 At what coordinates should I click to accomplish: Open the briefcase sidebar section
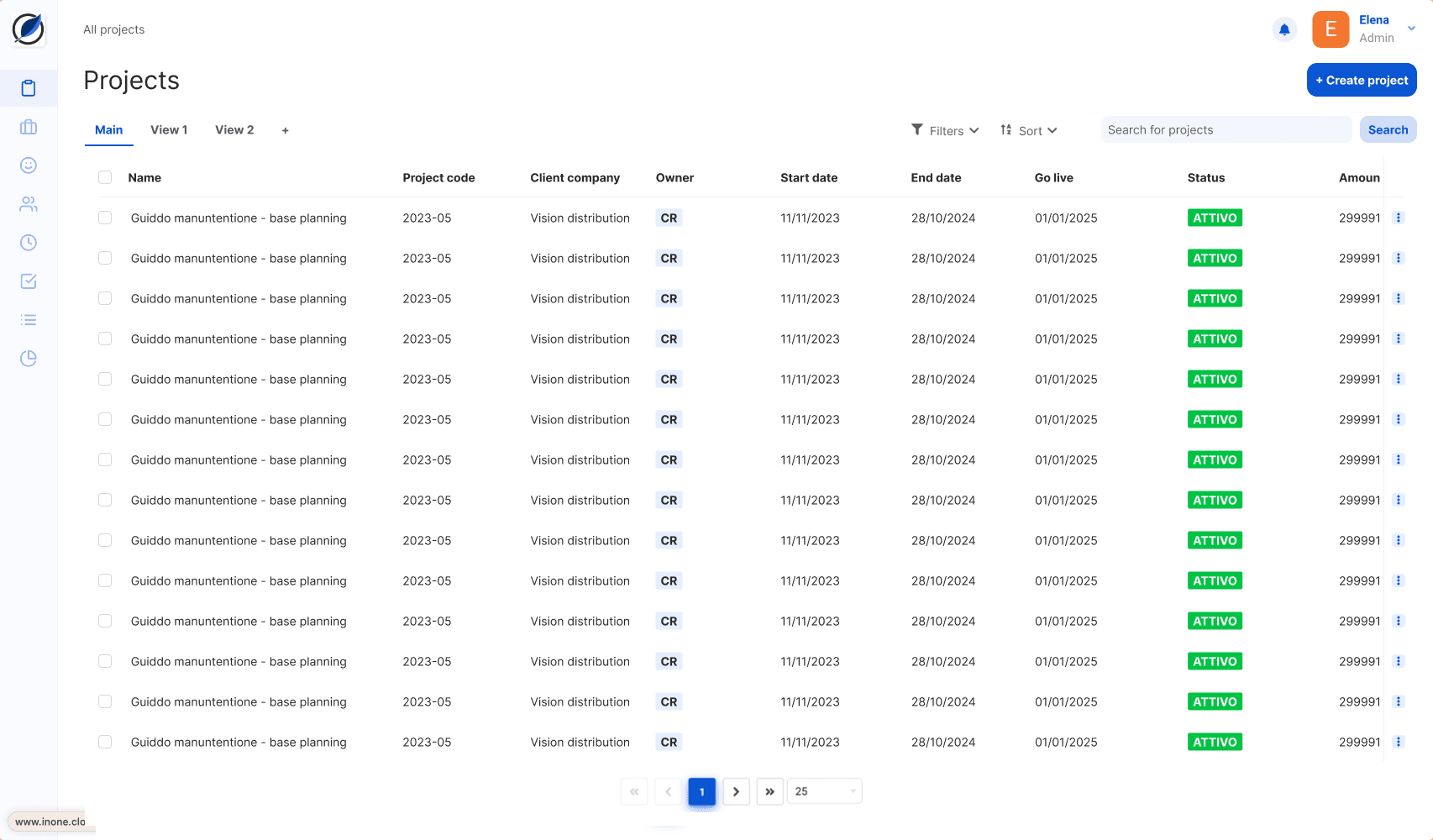[29, 127]
